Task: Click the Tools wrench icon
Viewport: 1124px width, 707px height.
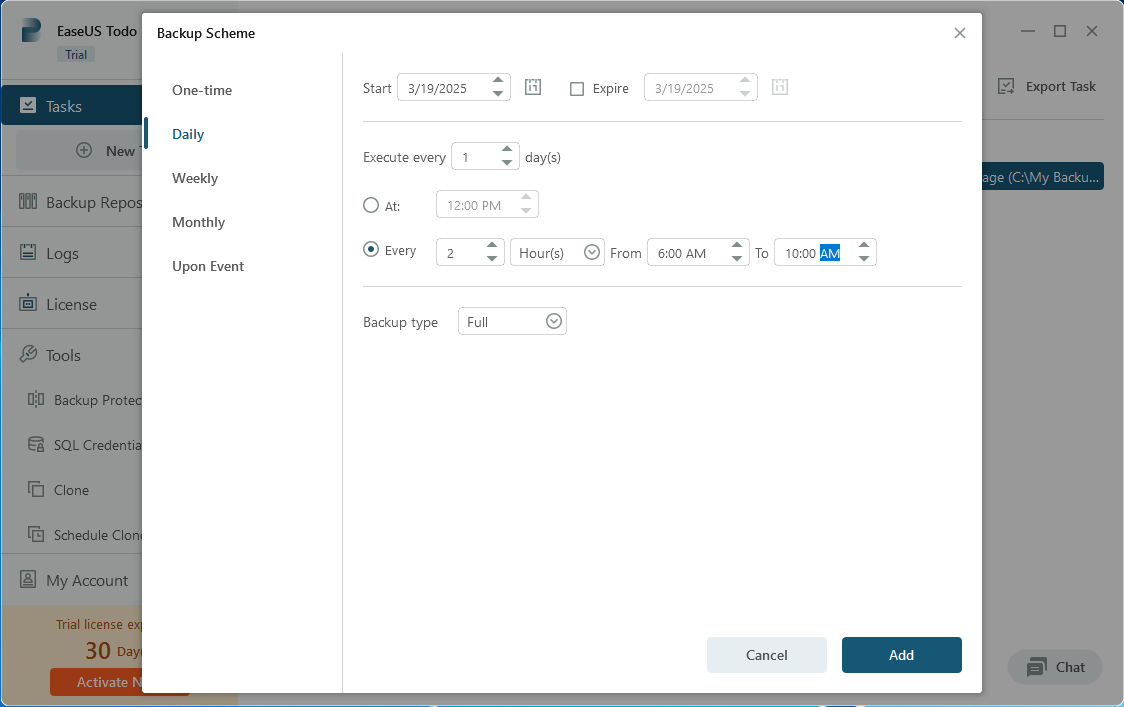Action: pyautogui.click(x=28, y=354)
